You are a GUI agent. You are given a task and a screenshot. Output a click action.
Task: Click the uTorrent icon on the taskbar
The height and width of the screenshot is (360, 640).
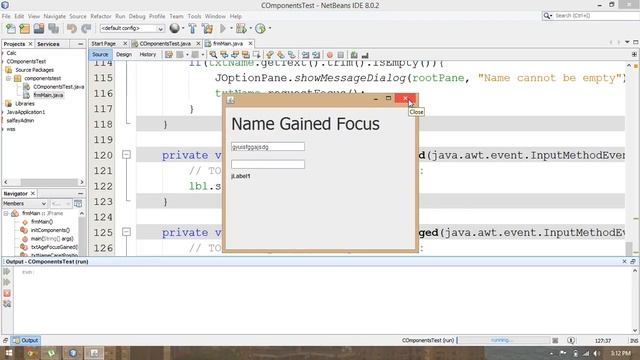(51, 353)
